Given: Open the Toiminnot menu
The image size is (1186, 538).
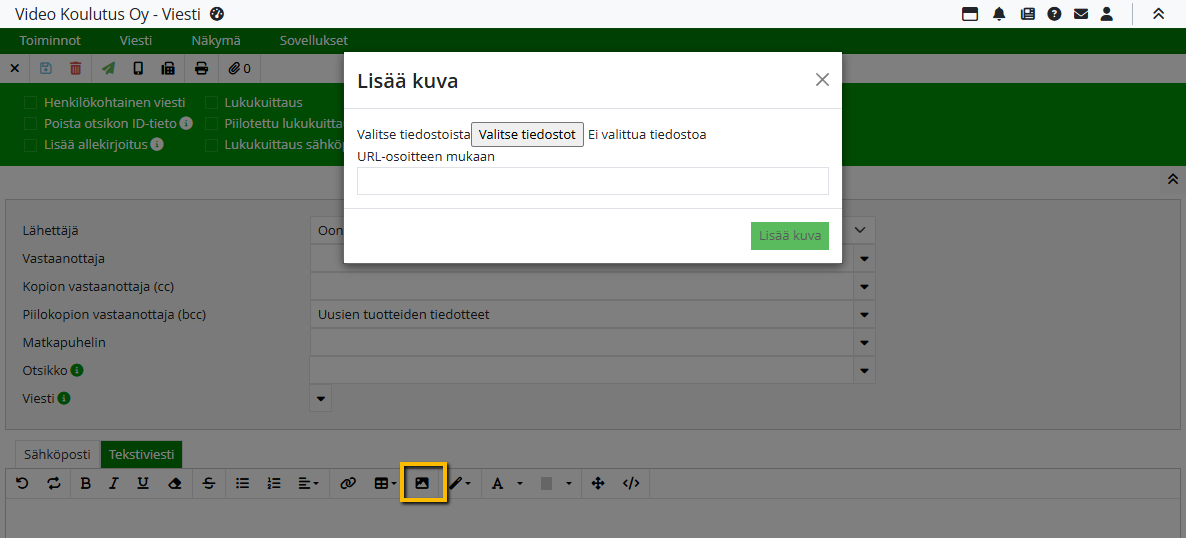Looking at the screenshot, I should click(x=50, y=41).
